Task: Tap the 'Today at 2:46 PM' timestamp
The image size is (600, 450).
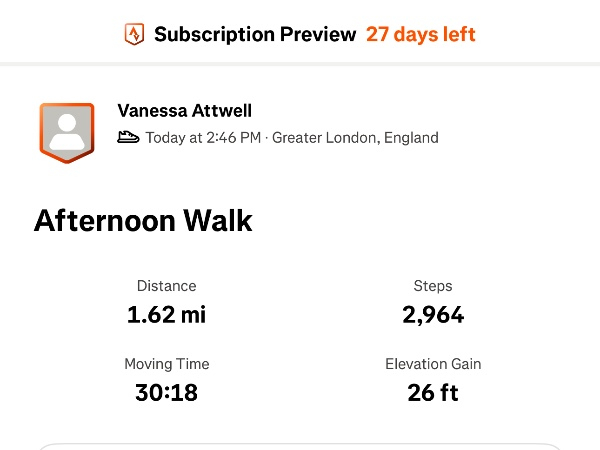Action: tap(206, 138)
